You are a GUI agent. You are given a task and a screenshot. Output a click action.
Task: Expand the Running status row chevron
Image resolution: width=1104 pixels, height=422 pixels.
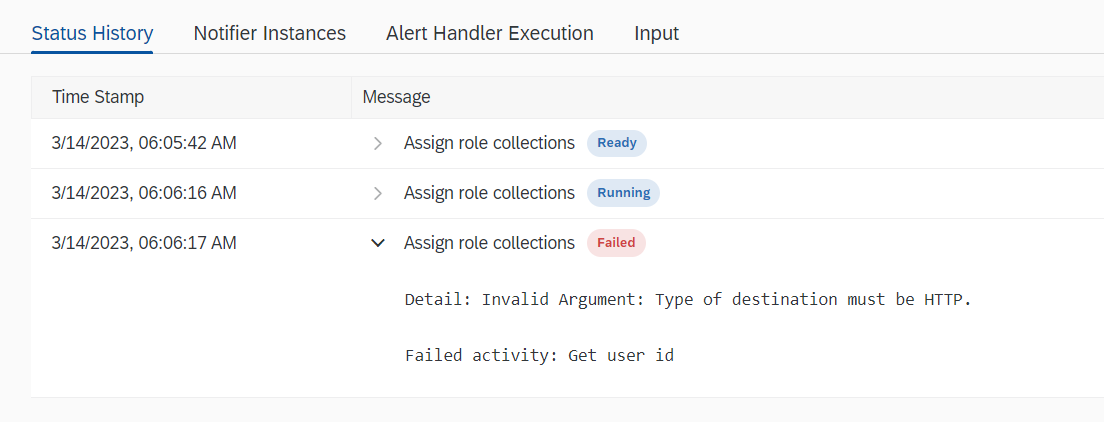click(377, 193)
